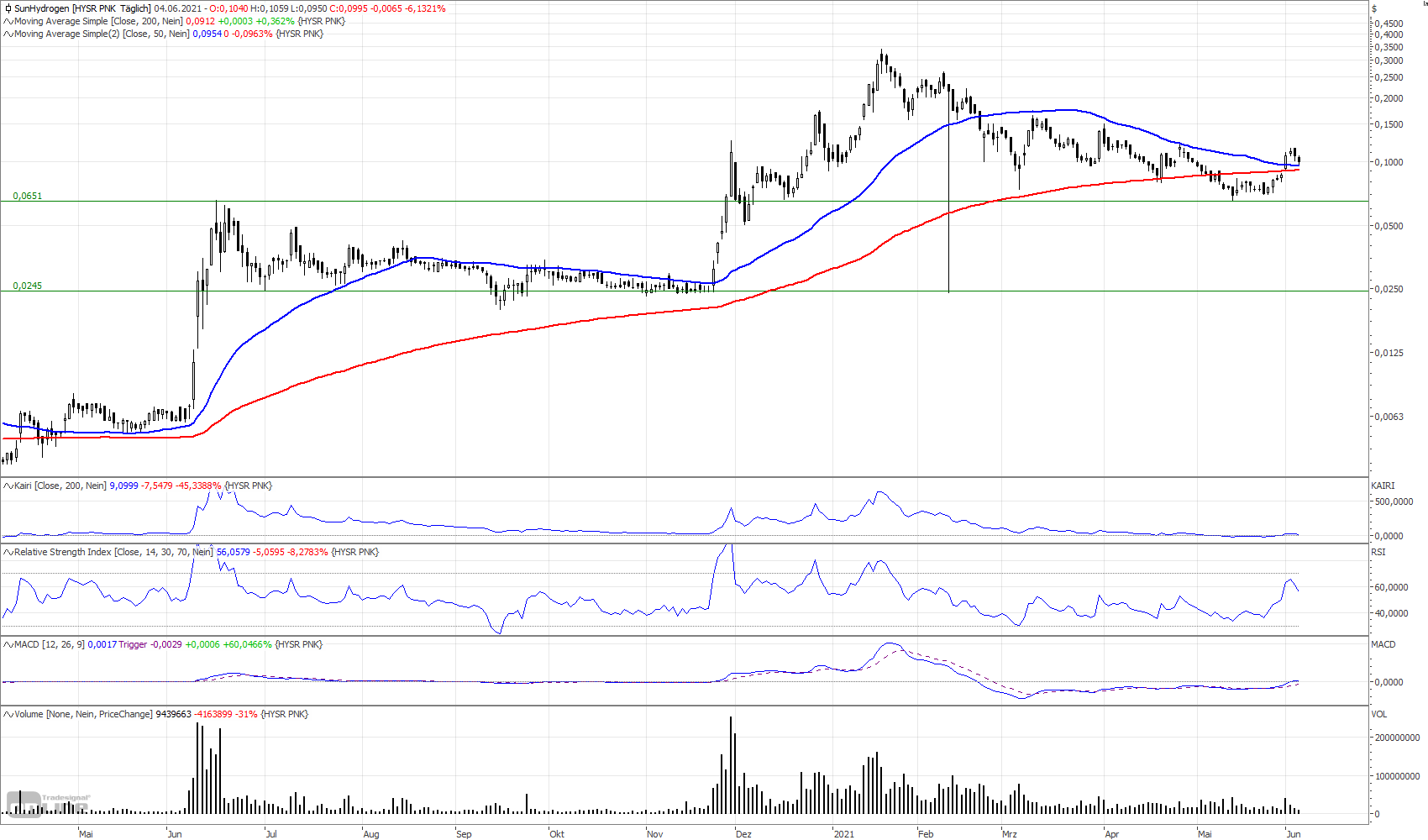Click the 60,0000 RSI axis label
Screen dimensions: 1428x840
point(1392,587)
